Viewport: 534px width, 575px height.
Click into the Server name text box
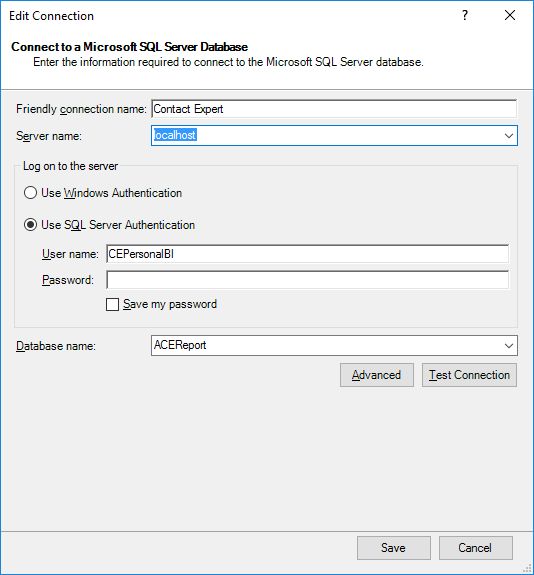tap(326, 136)
